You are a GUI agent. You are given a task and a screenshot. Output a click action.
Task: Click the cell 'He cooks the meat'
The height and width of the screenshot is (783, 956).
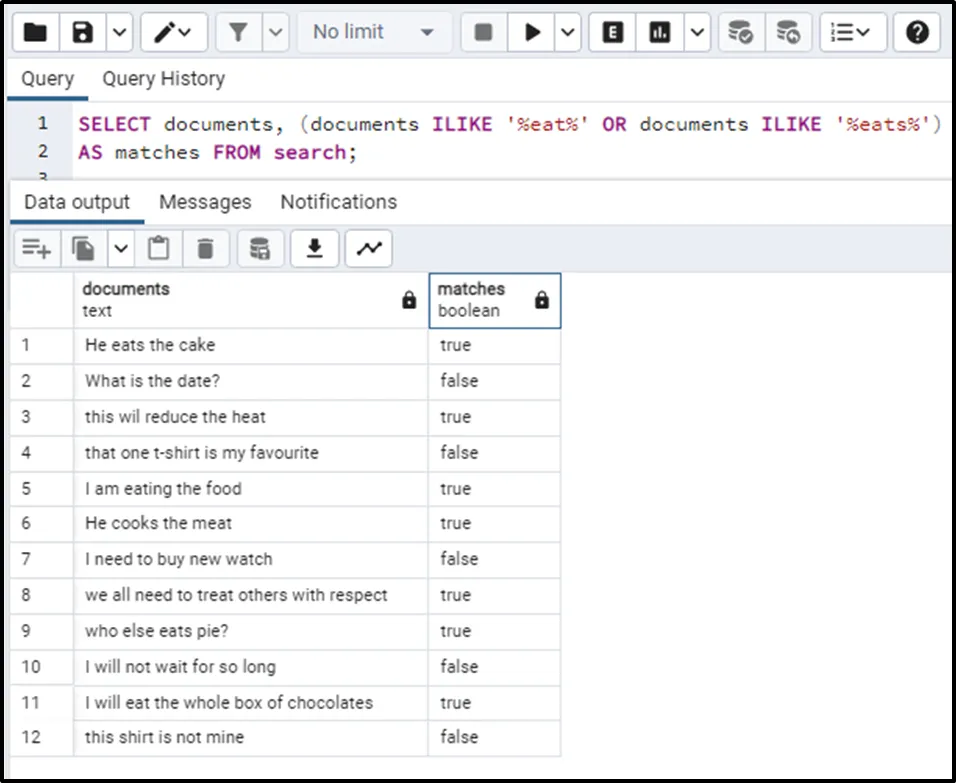pyautogui.click(x=158, y=523)
